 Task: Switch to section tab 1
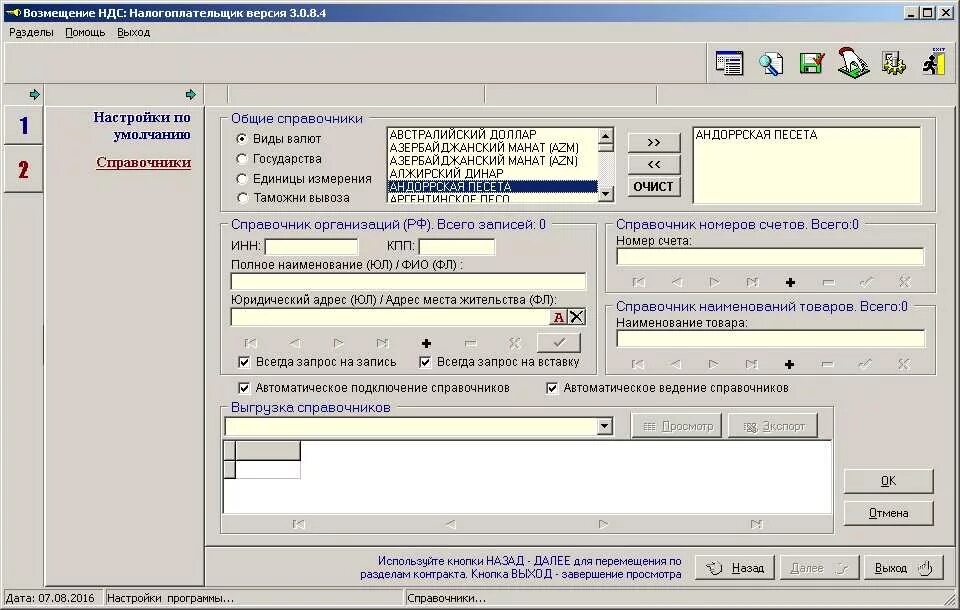coord(23,126)
